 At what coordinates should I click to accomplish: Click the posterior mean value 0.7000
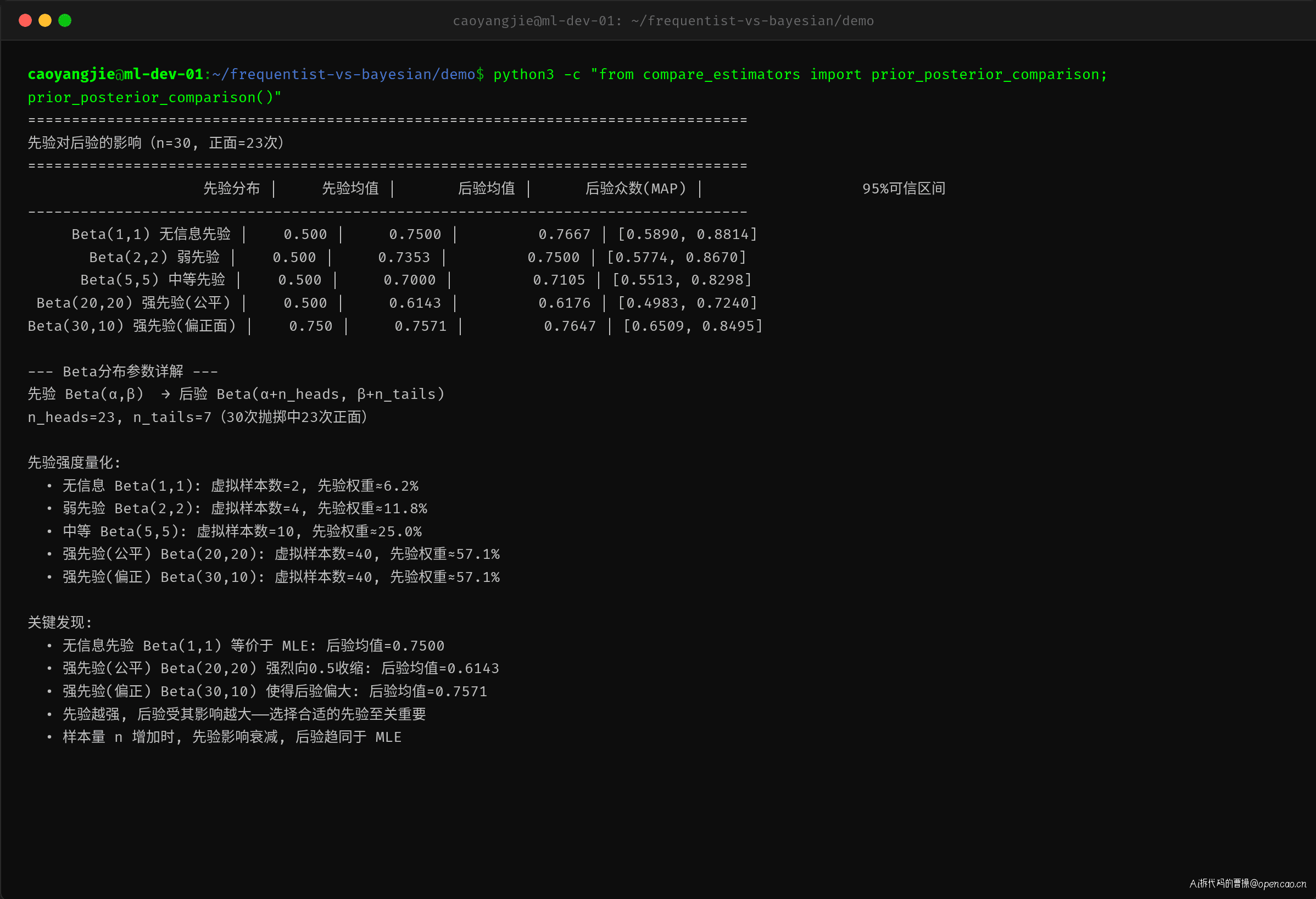(x=409, y=280)
